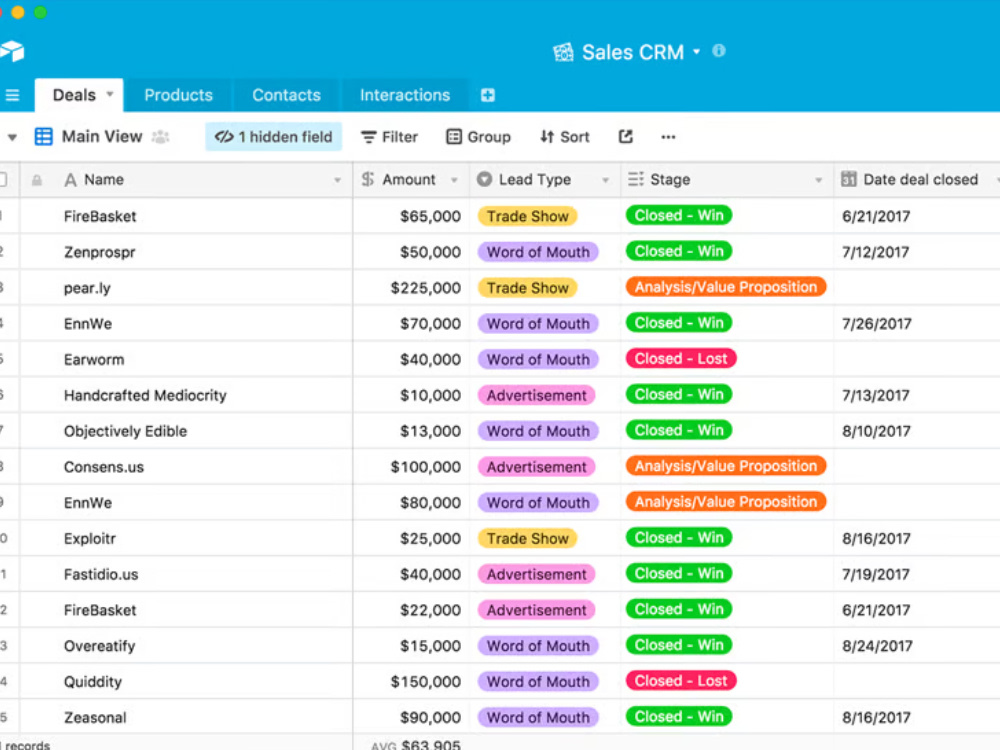Select the Quiddity name cell
Screen dimensions: 1000x750
coord(186,681)
